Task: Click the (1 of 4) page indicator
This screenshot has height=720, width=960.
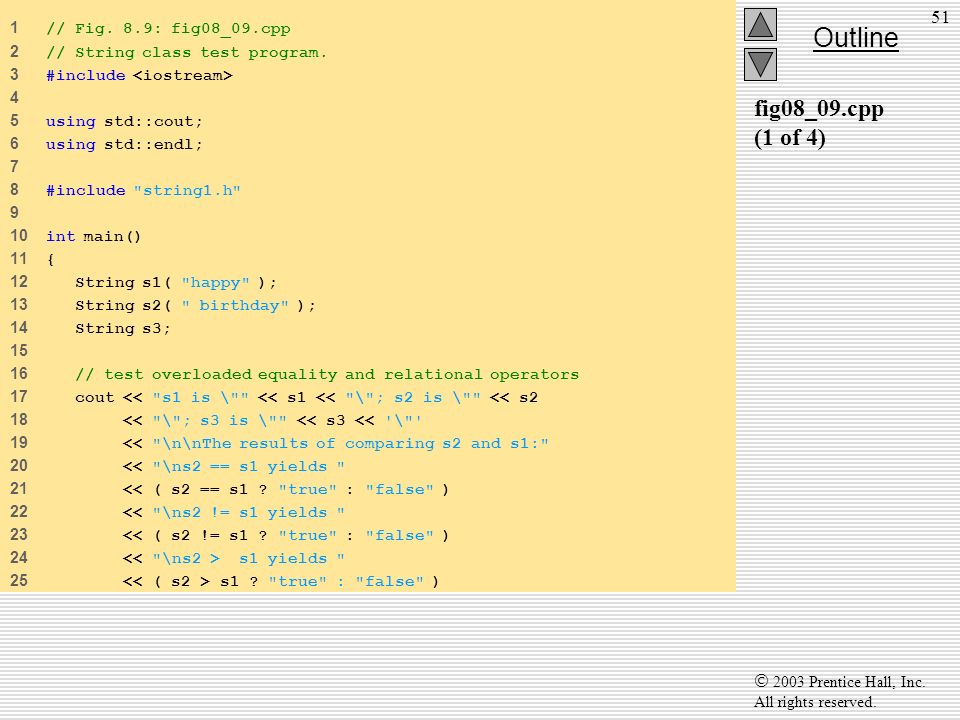Action: (x=790, y=138)
